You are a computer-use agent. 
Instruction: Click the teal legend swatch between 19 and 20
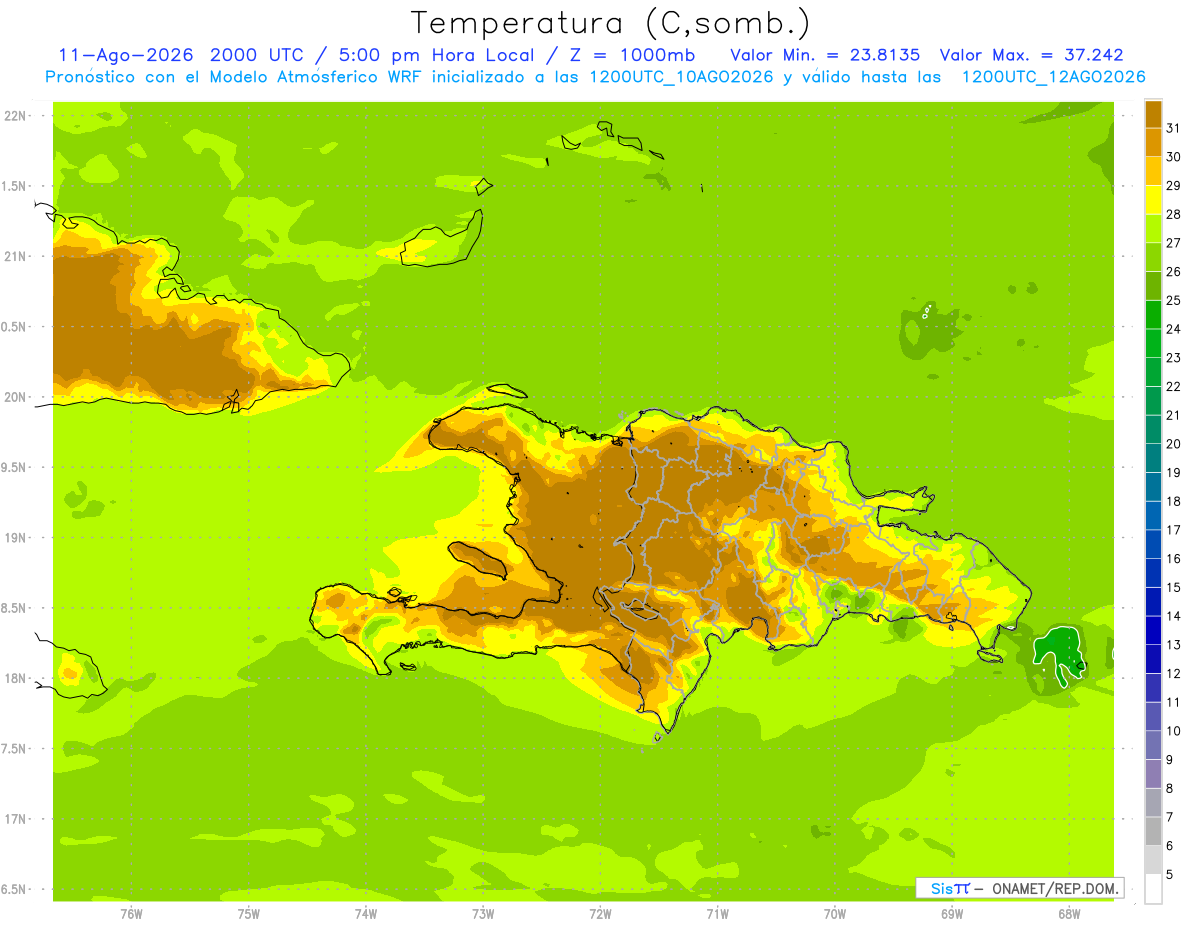click(1153, 458)
